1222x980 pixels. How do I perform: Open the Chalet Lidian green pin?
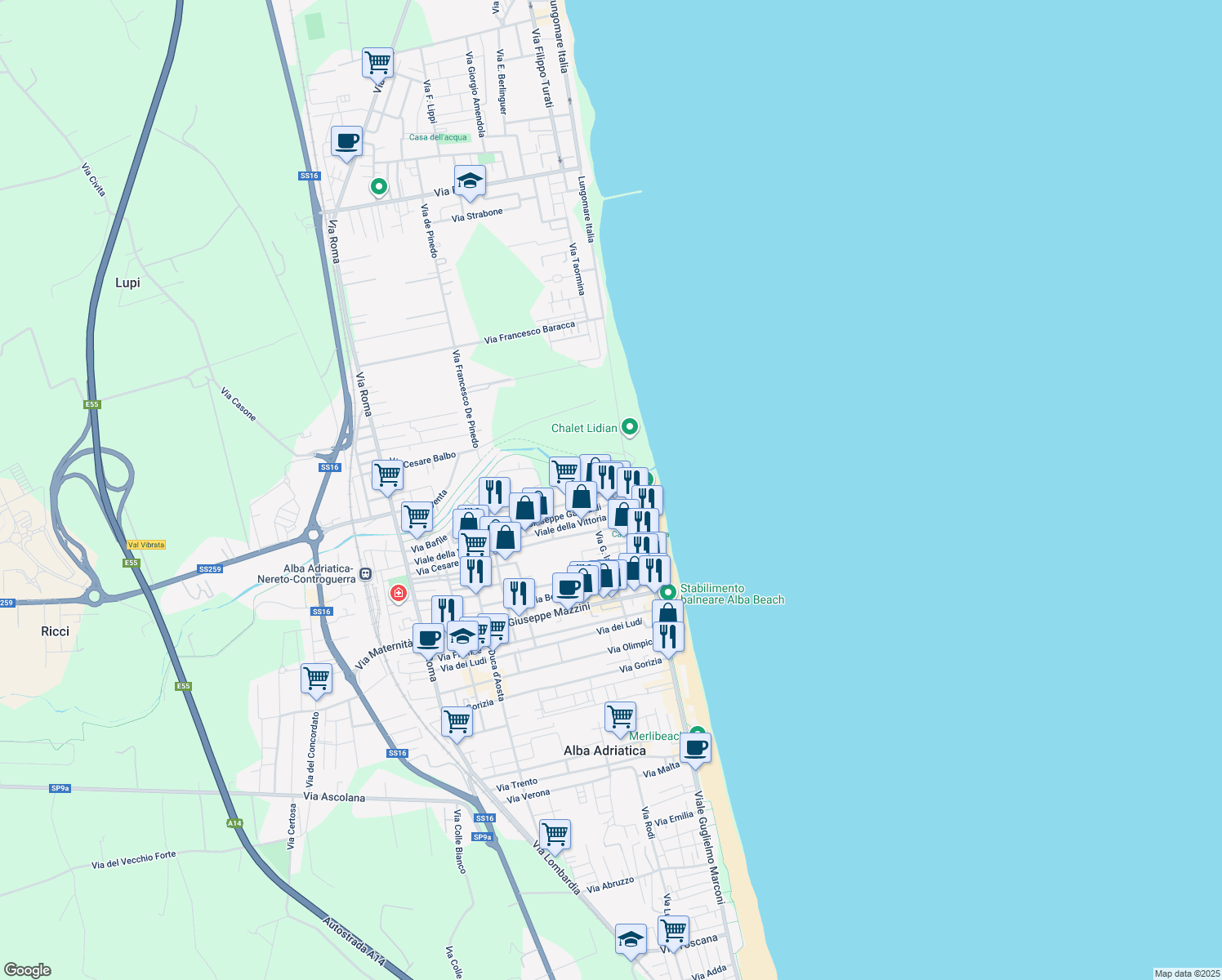(630, 426)
